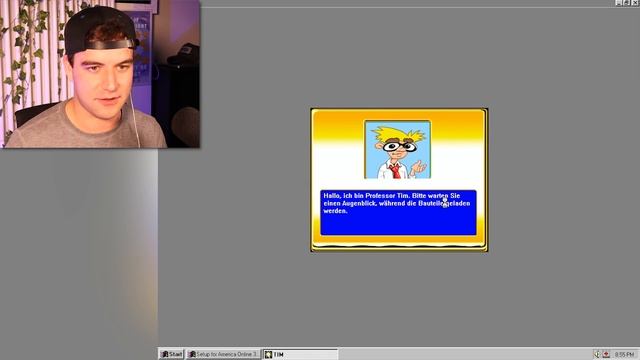Click Professor Tim's cartoon portrait

(398, 149)
